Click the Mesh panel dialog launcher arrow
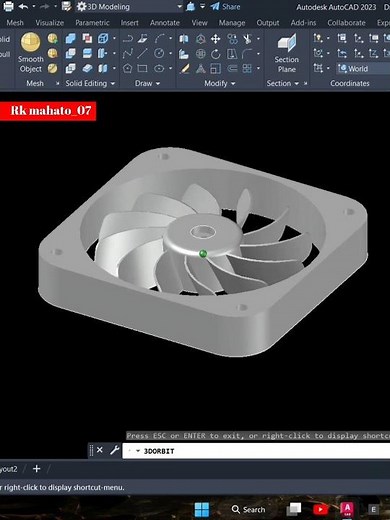 [x=58, y=83]
